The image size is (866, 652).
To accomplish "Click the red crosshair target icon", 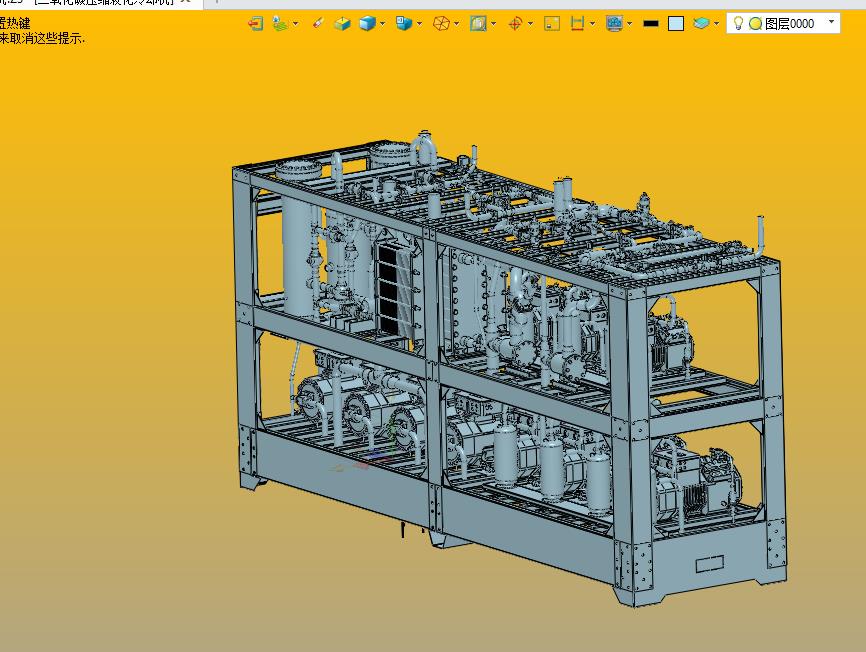I will [x=515, y=23].
